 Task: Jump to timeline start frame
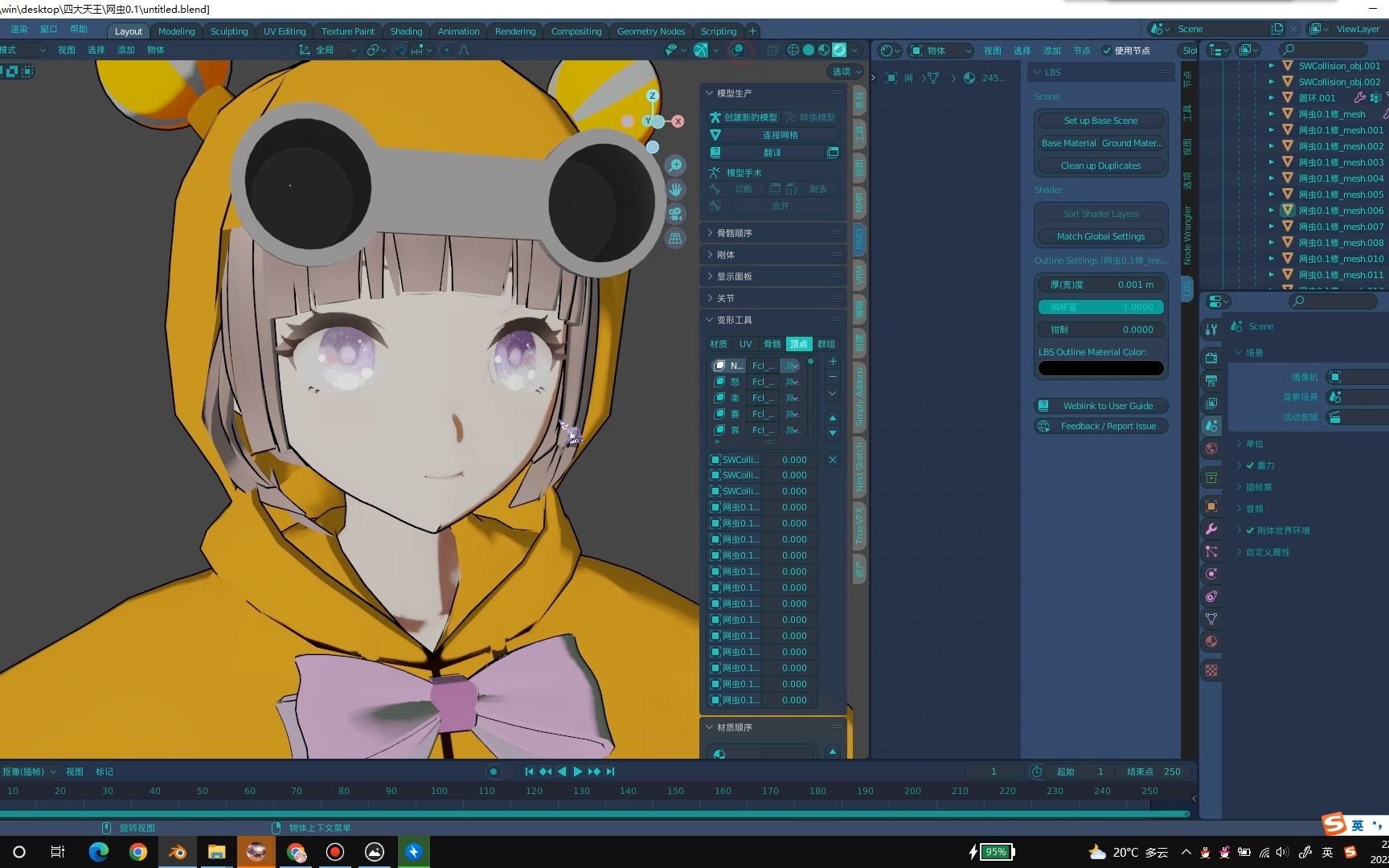pyautogui.click(x=529, y=772)
